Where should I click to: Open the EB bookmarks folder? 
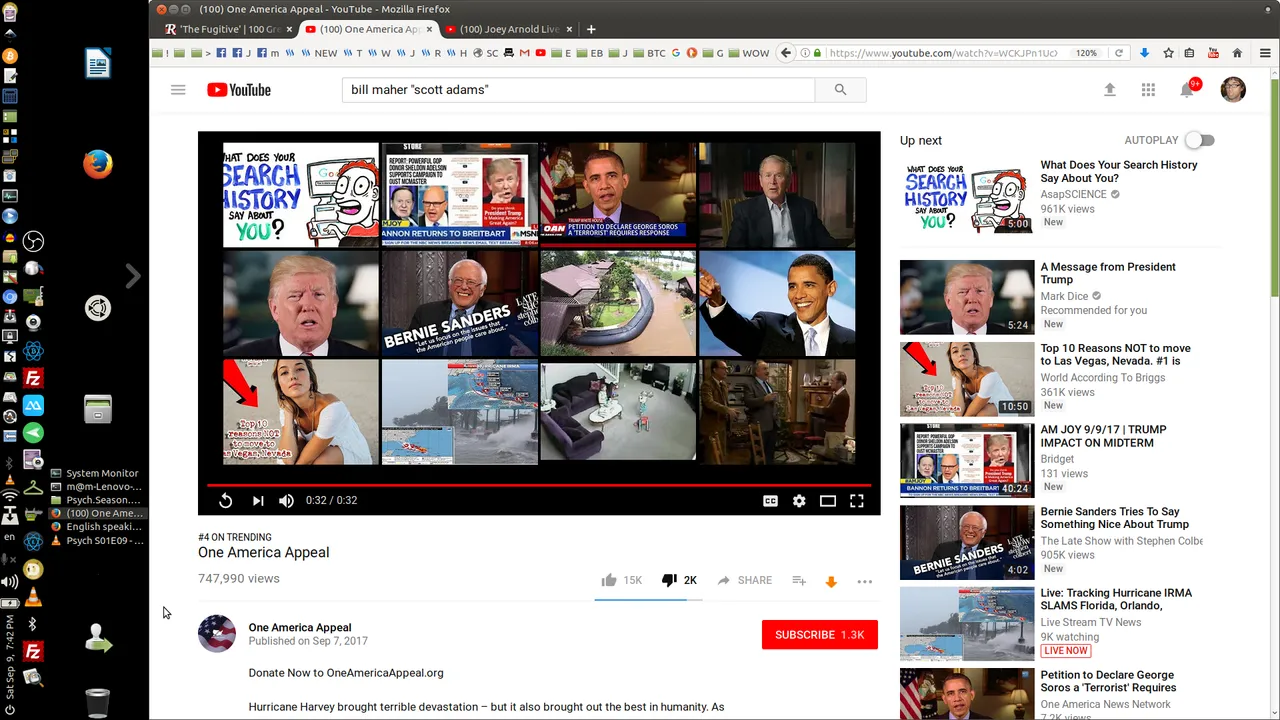pos(590,53)
